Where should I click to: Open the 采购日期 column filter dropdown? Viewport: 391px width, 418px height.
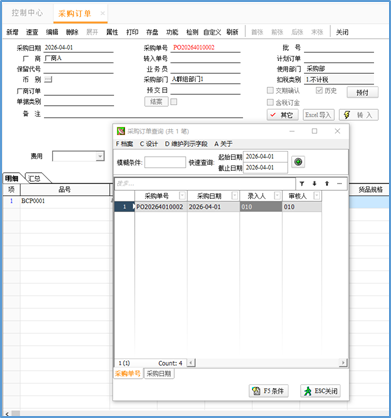pos(235,196)
